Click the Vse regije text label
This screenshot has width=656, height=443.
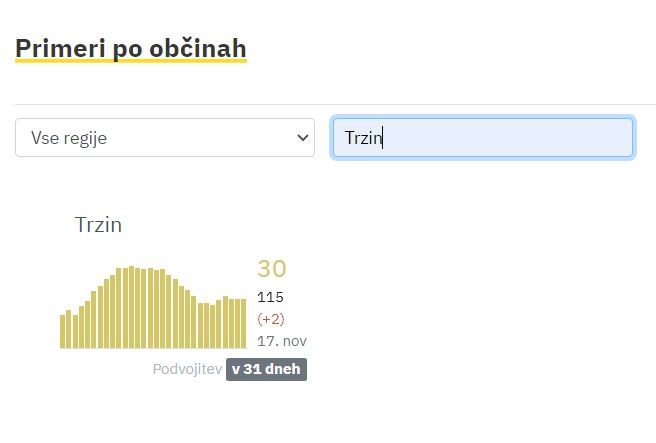point(69,138)
